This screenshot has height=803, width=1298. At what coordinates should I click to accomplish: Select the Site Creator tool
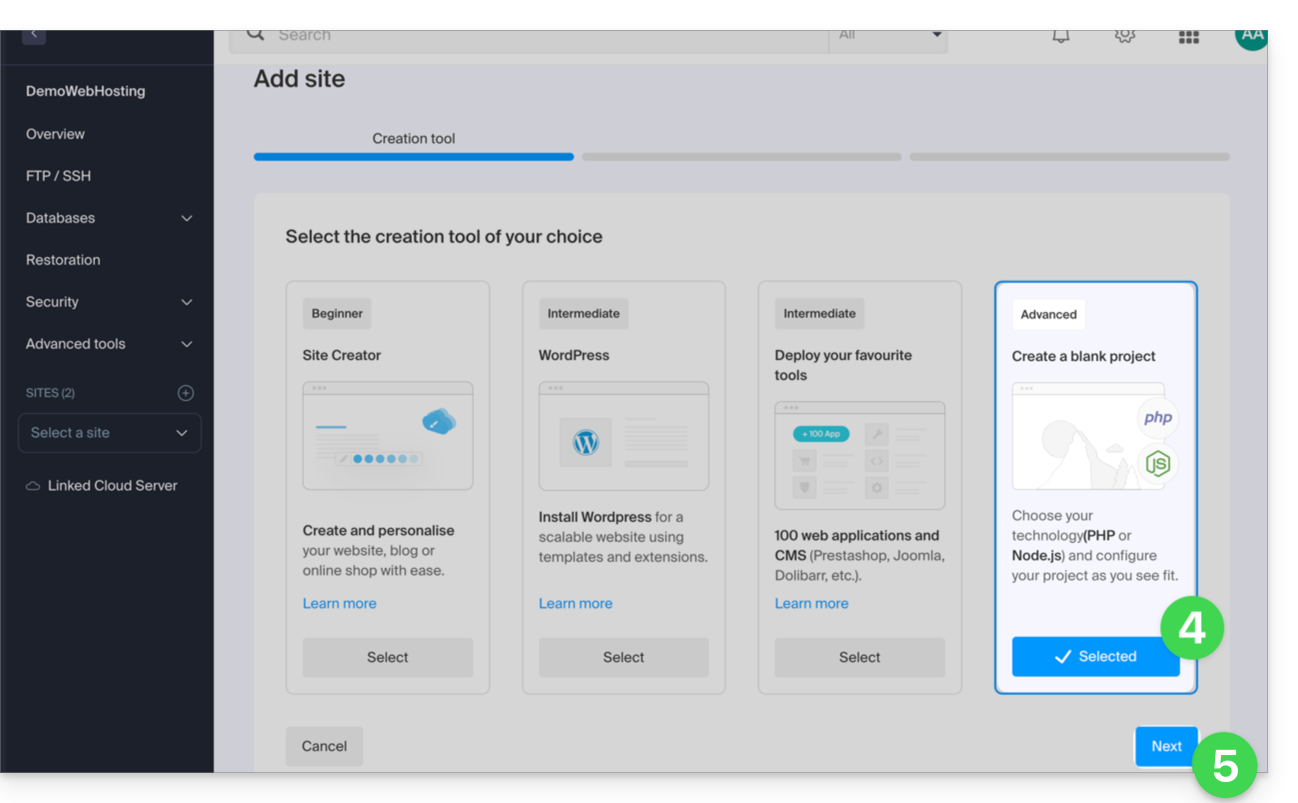[x=387, y=657]
